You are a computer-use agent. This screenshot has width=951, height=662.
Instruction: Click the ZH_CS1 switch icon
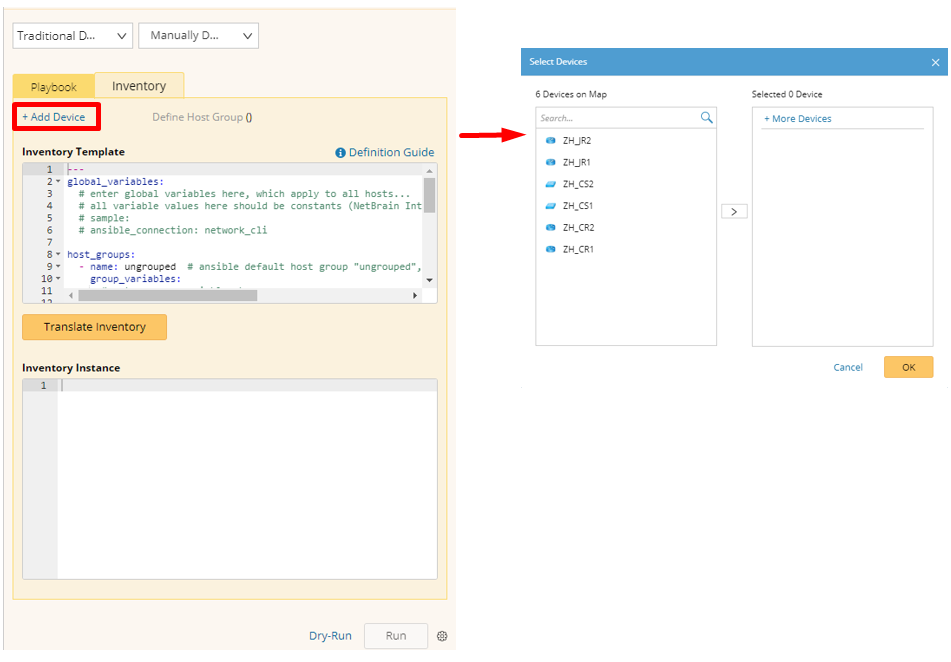point(551,206)
